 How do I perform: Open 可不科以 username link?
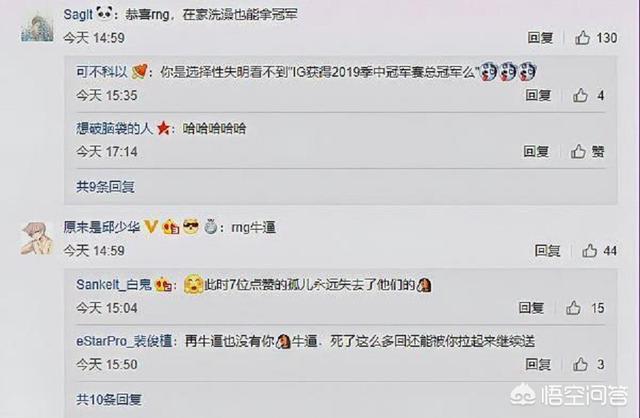point(102,72)
